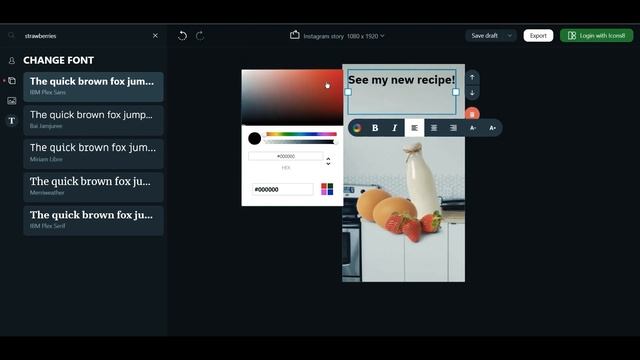The height and width of the screenshot is (360, 640).
Task: Click the 'See my new recipe!' text
Action: point(401,80)
